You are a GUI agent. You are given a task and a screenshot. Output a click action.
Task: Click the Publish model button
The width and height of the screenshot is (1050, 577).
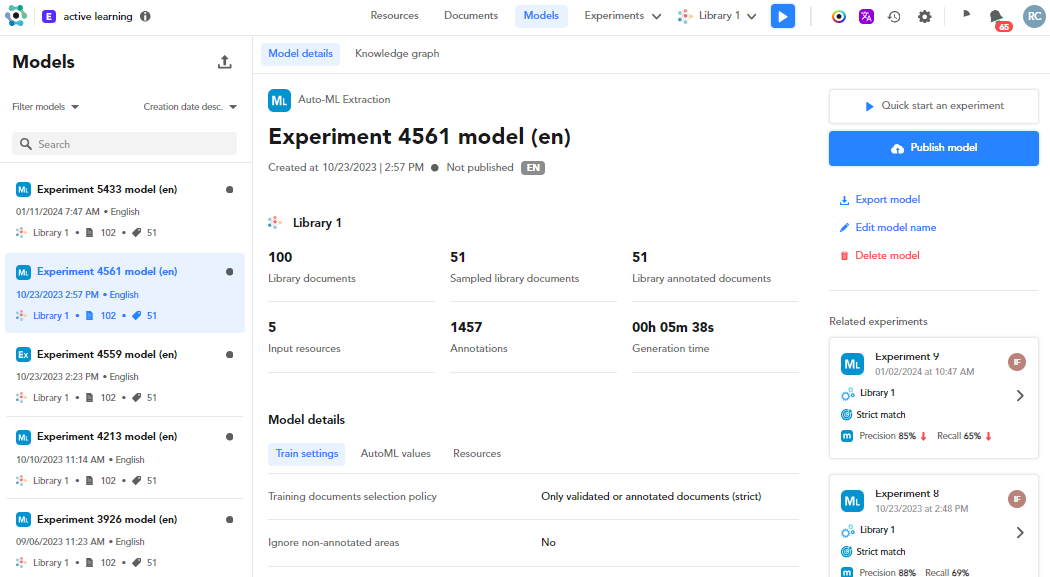pyautogui.click(x=933, y=148)
